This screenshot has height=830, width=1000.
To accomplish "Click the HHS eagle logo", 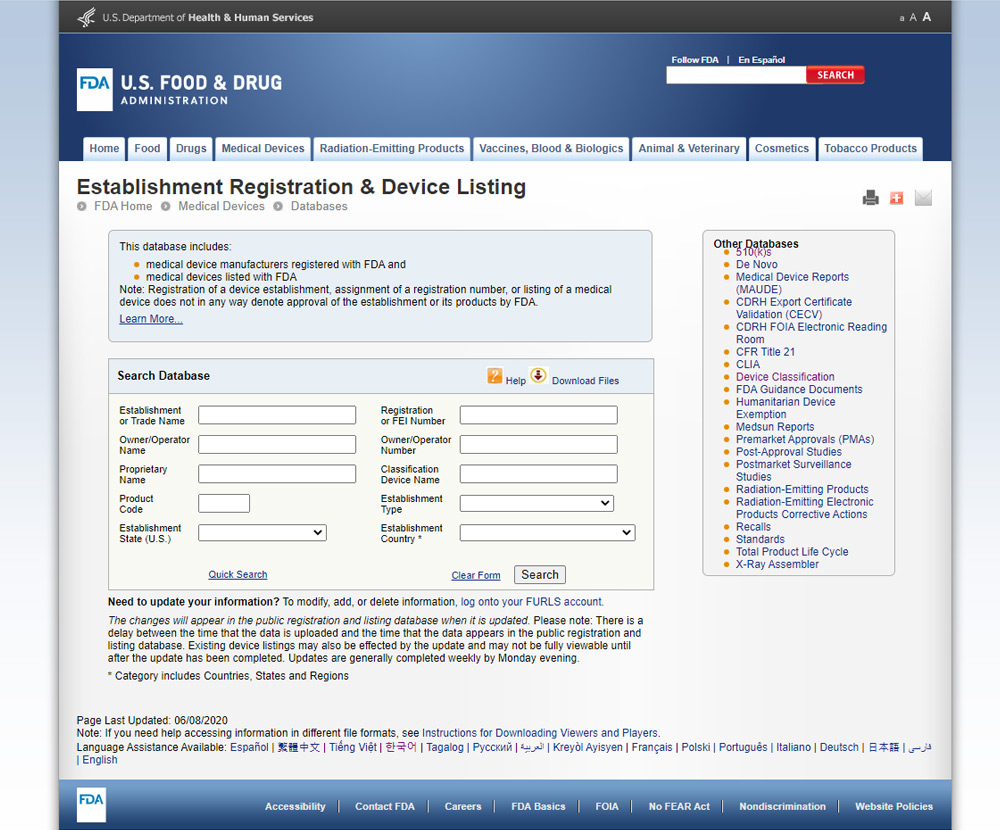I will (x=87, y=17).
